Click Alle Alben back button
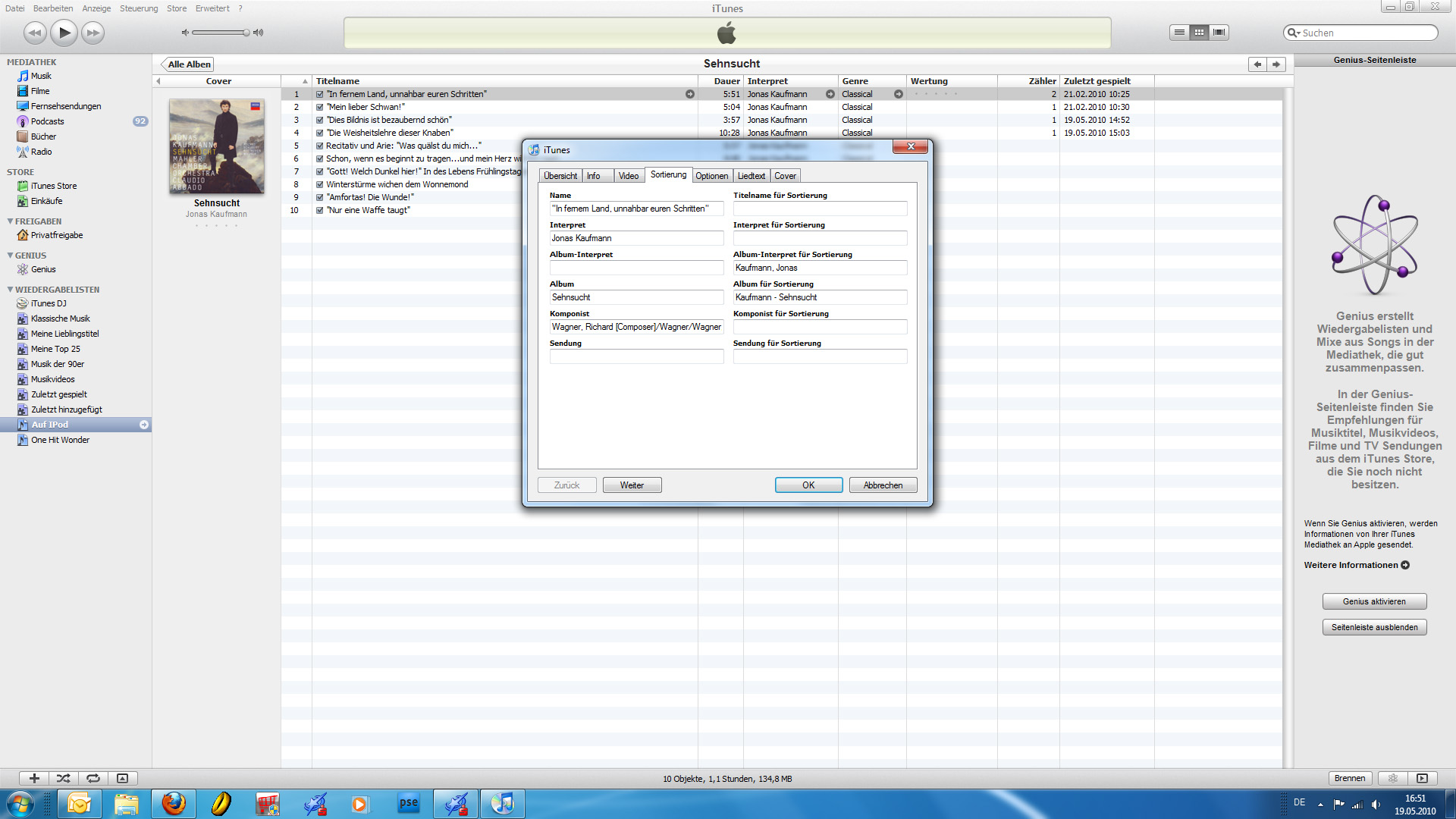Viewport: 1456px width, 819px height. click(188, 64)
